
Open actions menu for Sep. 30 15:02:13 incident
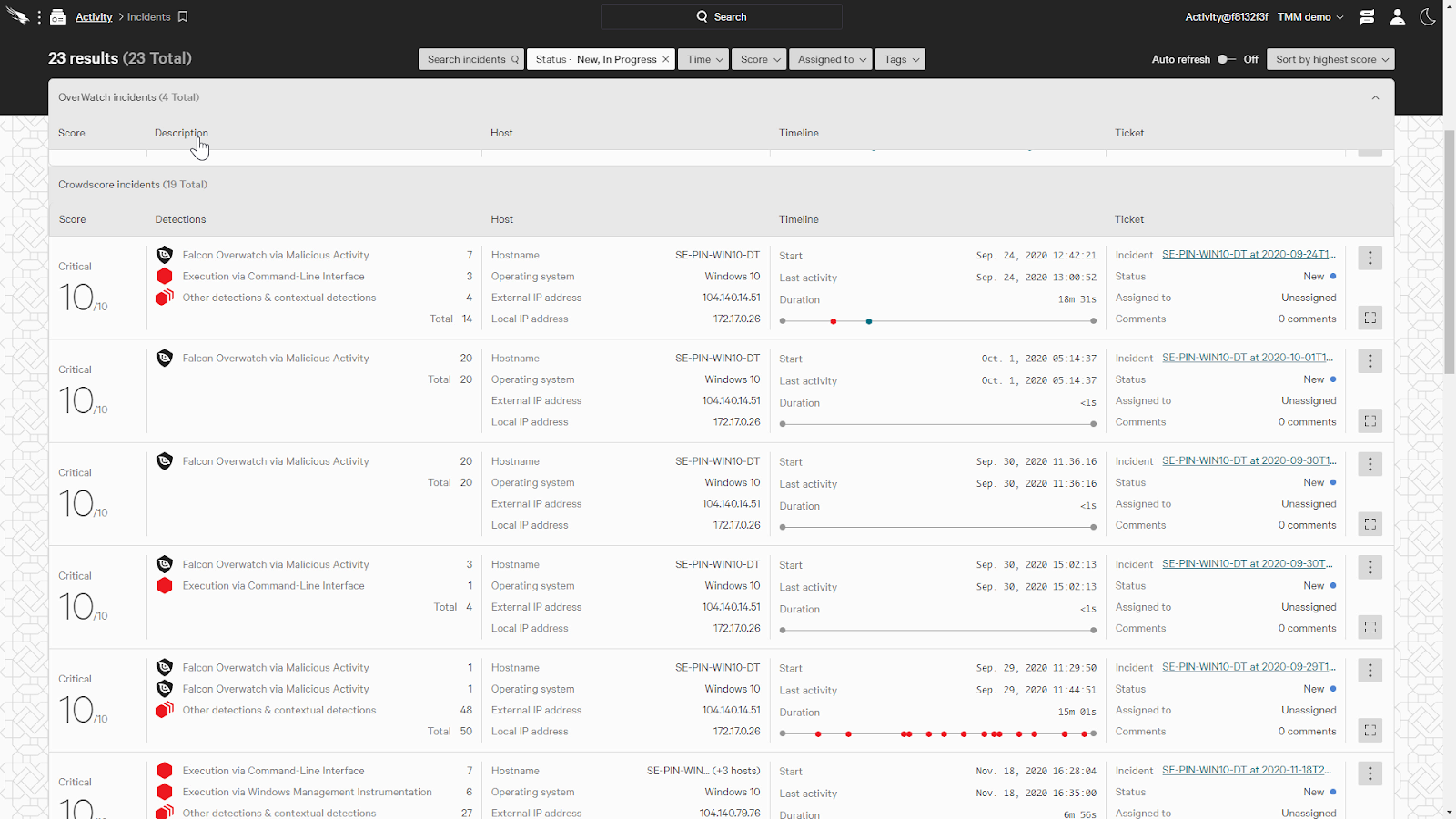tap(1370, 567)
